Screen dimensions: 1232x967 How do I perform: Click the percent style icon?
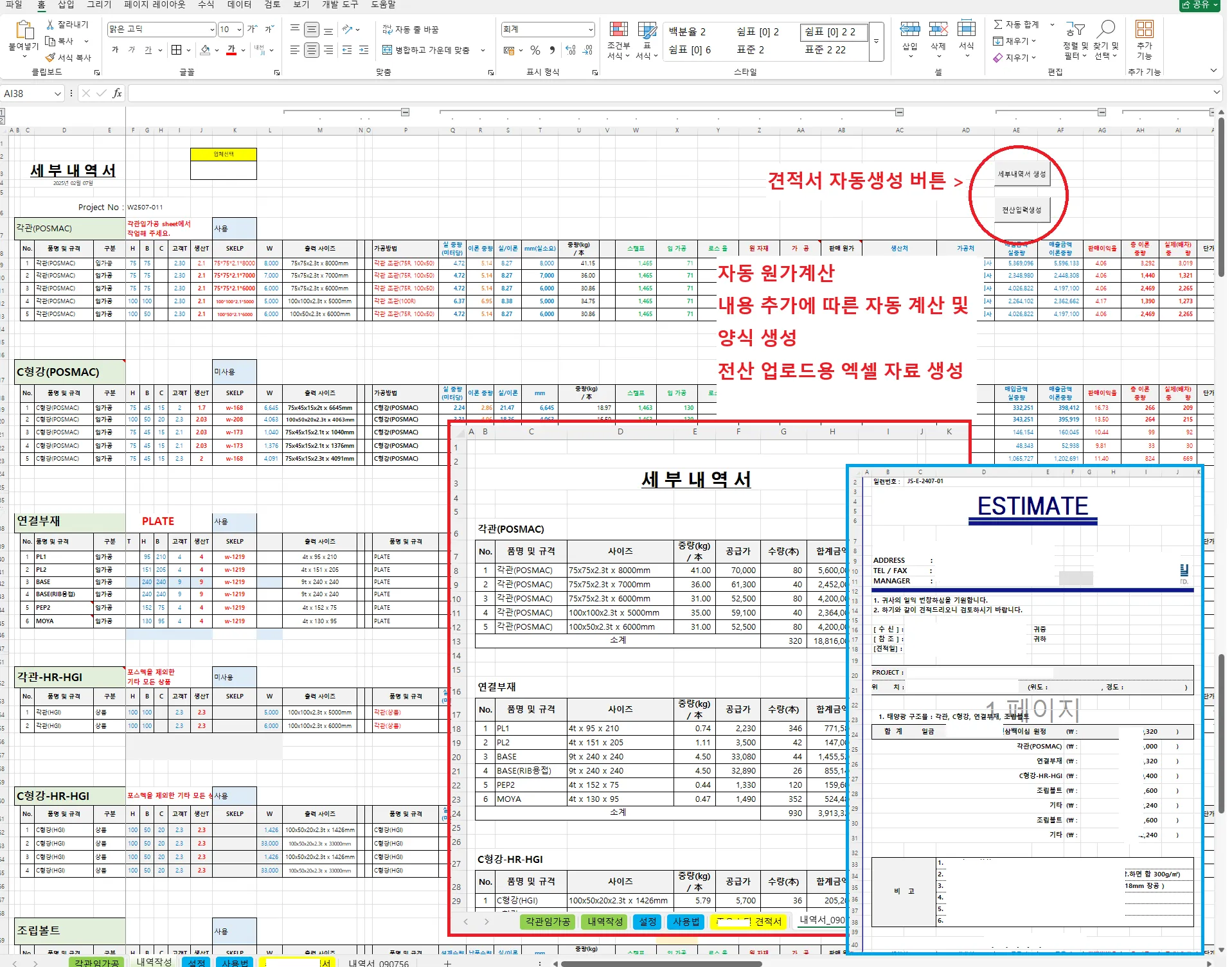[x=535, y=50]
